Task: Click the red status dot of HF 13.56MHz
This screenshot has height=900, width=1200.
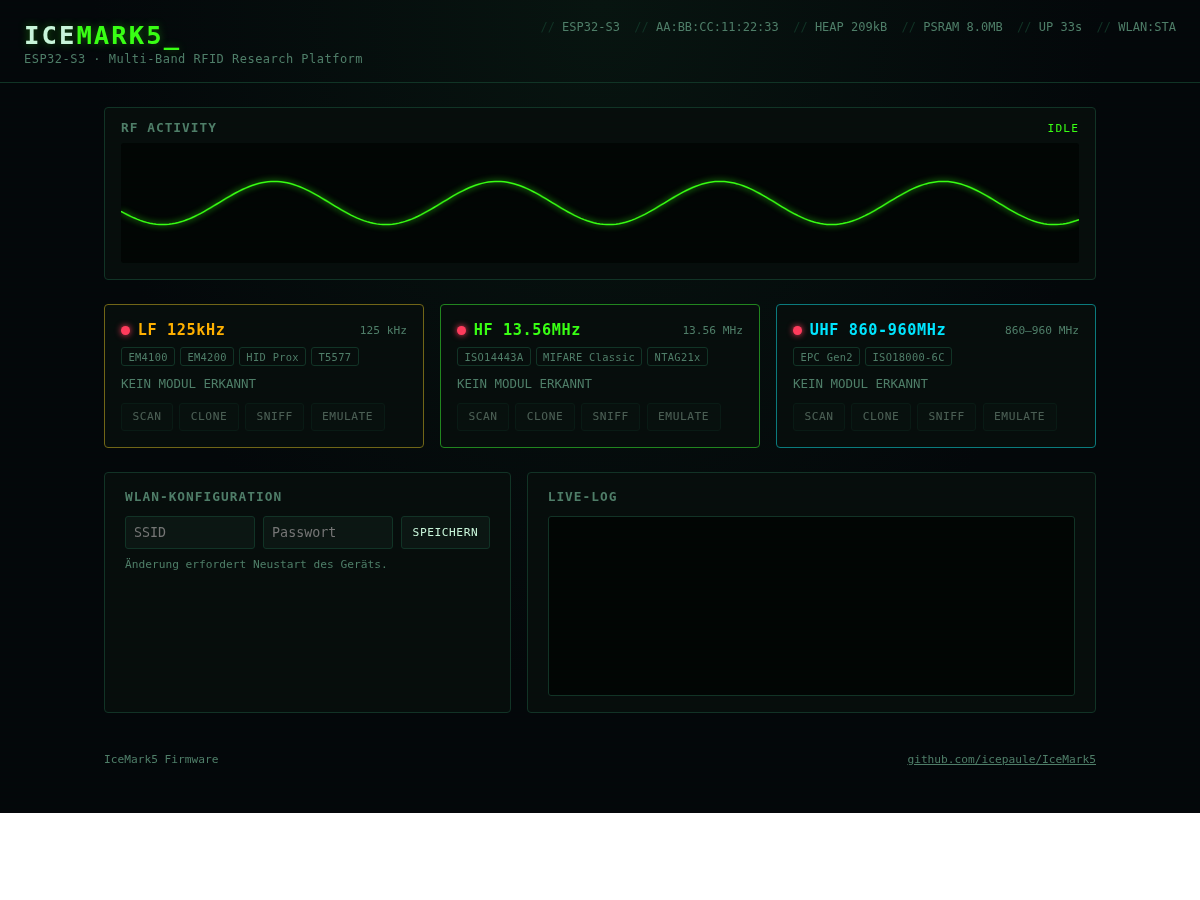Action: click(462, 330)
